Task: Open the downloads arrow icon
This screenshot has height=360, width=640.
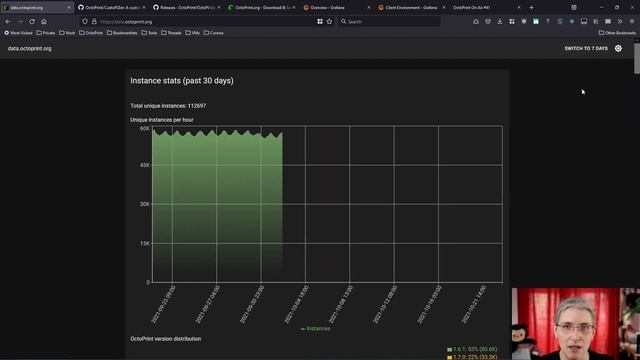Action: [x=500, y=22]
